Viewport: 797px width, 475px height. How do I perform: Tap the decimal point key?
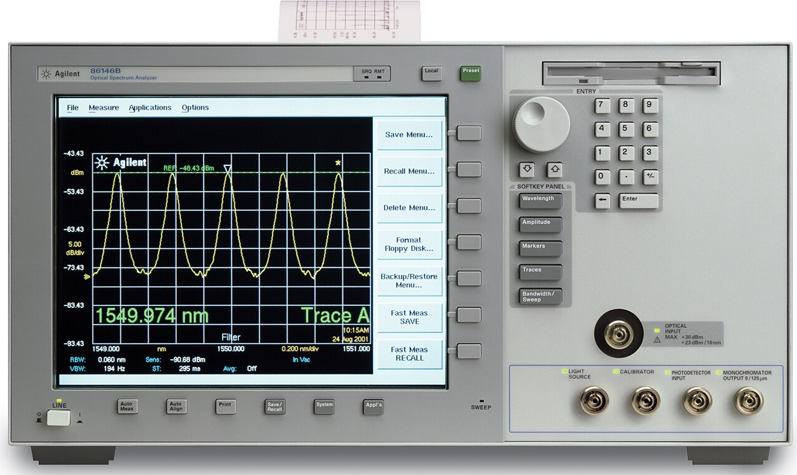pyautogui.click(x=626, y=177)
